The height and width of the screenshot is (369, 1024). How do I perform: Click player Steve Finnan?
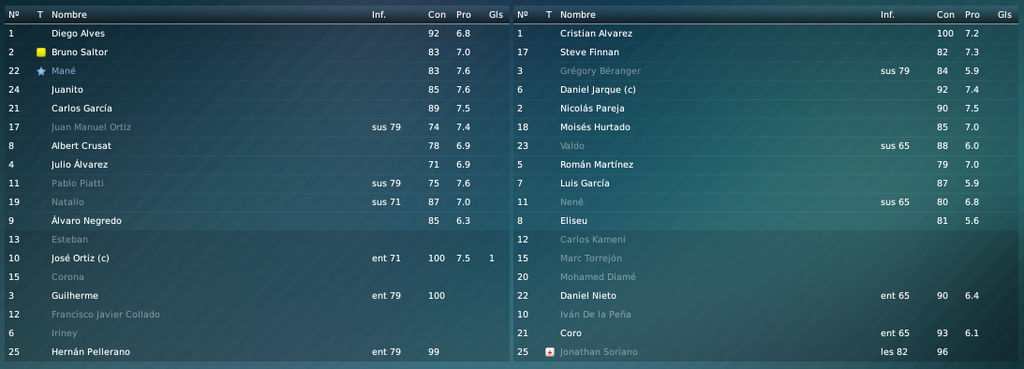590,52
